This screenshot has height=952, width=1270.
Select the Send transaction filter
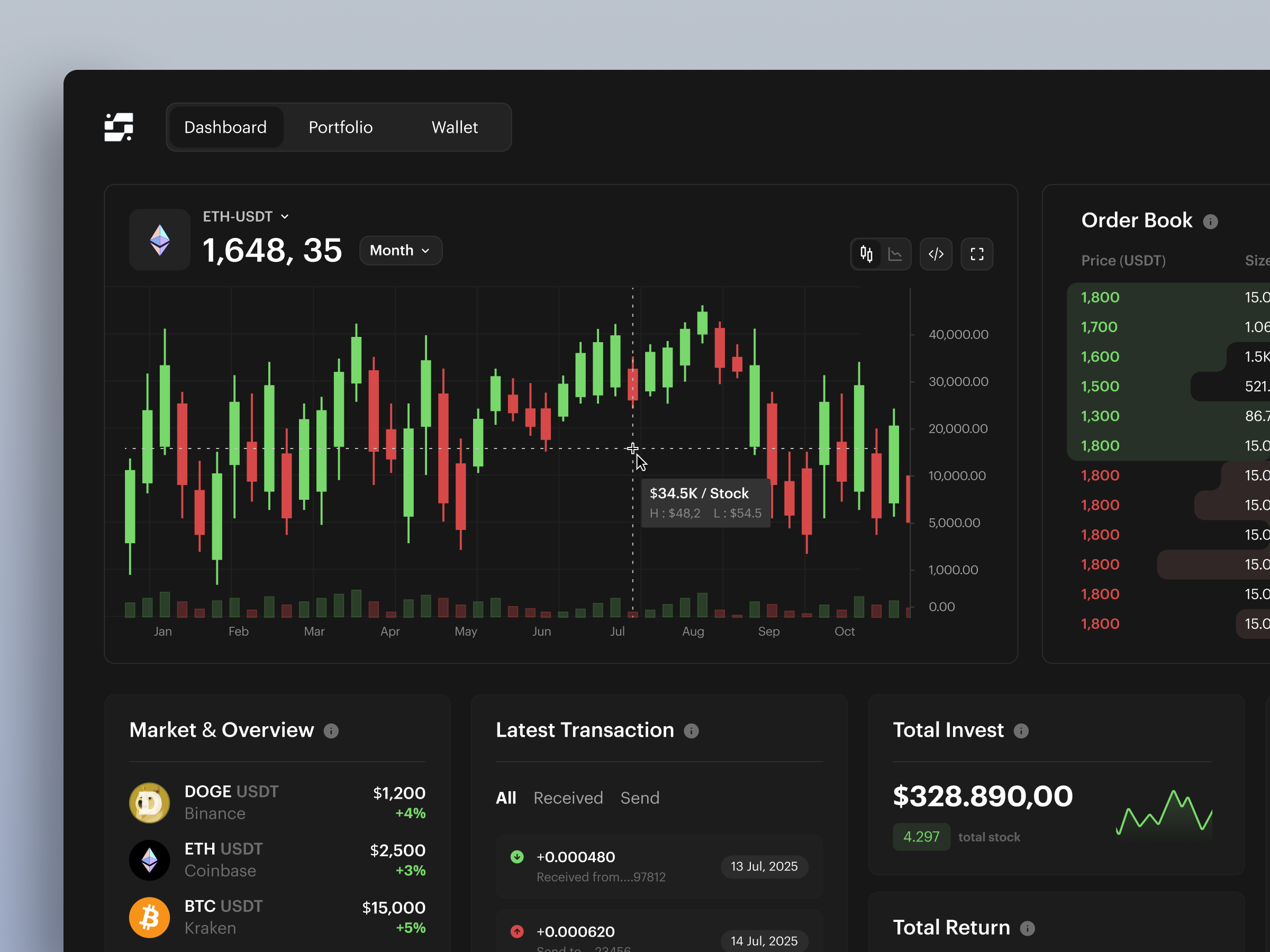click(x=639, y=798)
